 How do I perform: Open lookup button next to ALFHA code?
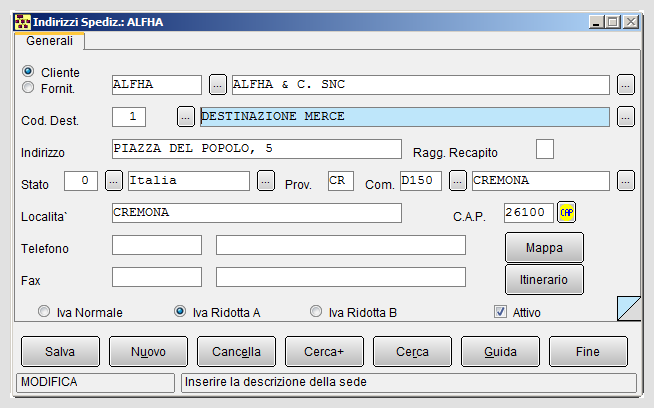[x=217, y=85]
